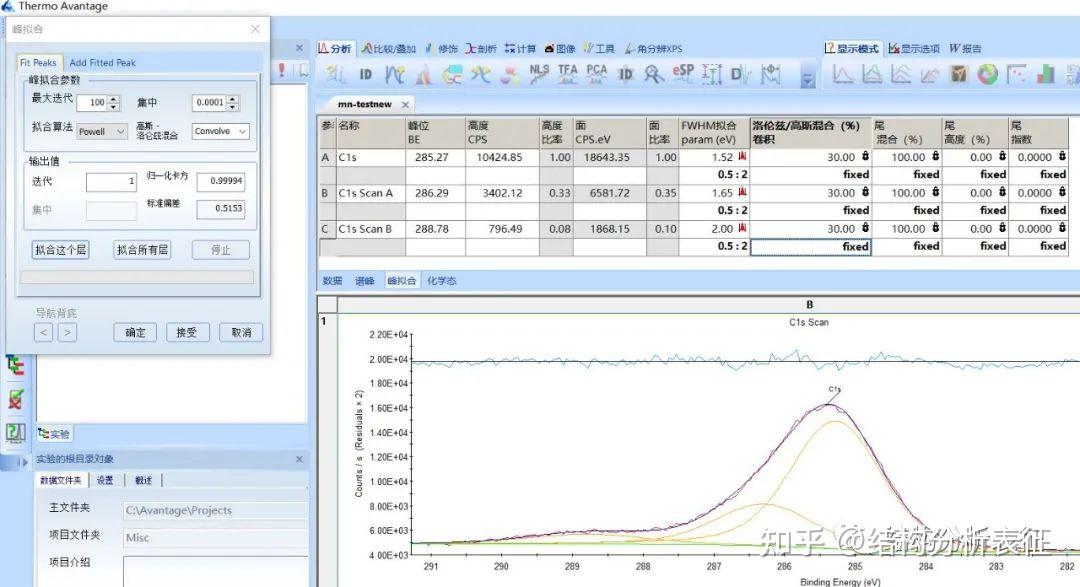Image resolution: width=1080 pixels, height=587 pixels.
Task: Increase max iterations with the up arrow
Action: (x=114, y=99)
